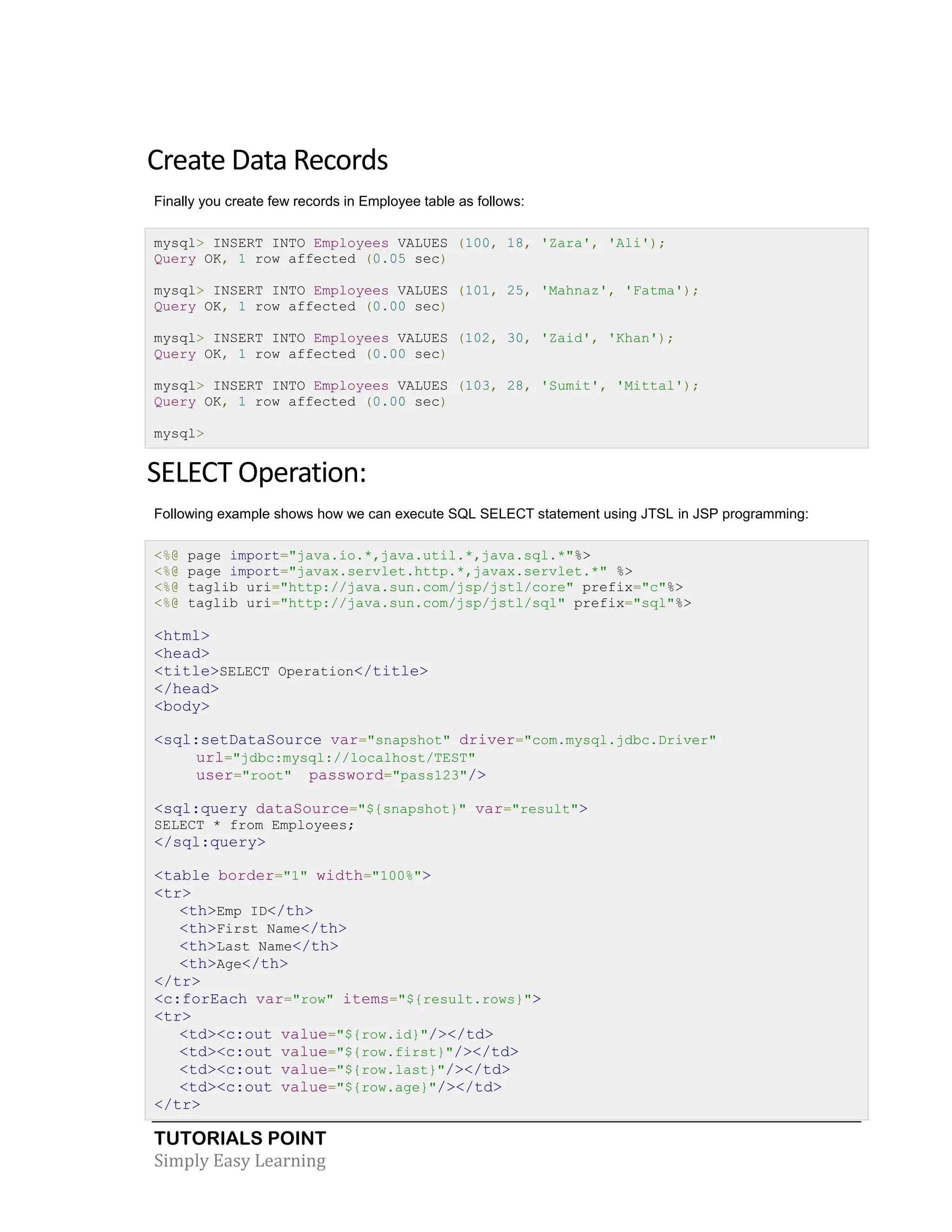Viewport: 952px width, 1232px height.
Task: Click the final empty 'mysql>' prompt line
Action: coord(179,433)
